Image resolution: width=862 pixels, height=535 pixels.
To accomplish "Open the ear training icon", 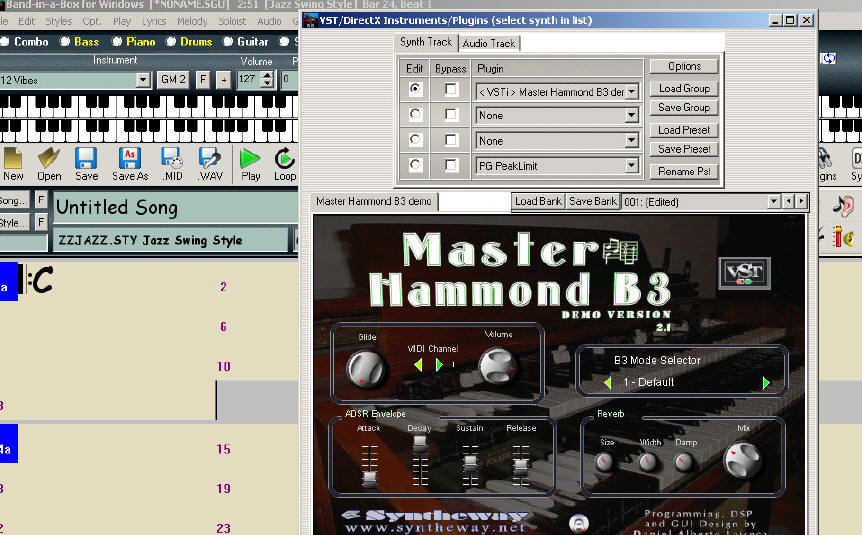I will (842, 205).
